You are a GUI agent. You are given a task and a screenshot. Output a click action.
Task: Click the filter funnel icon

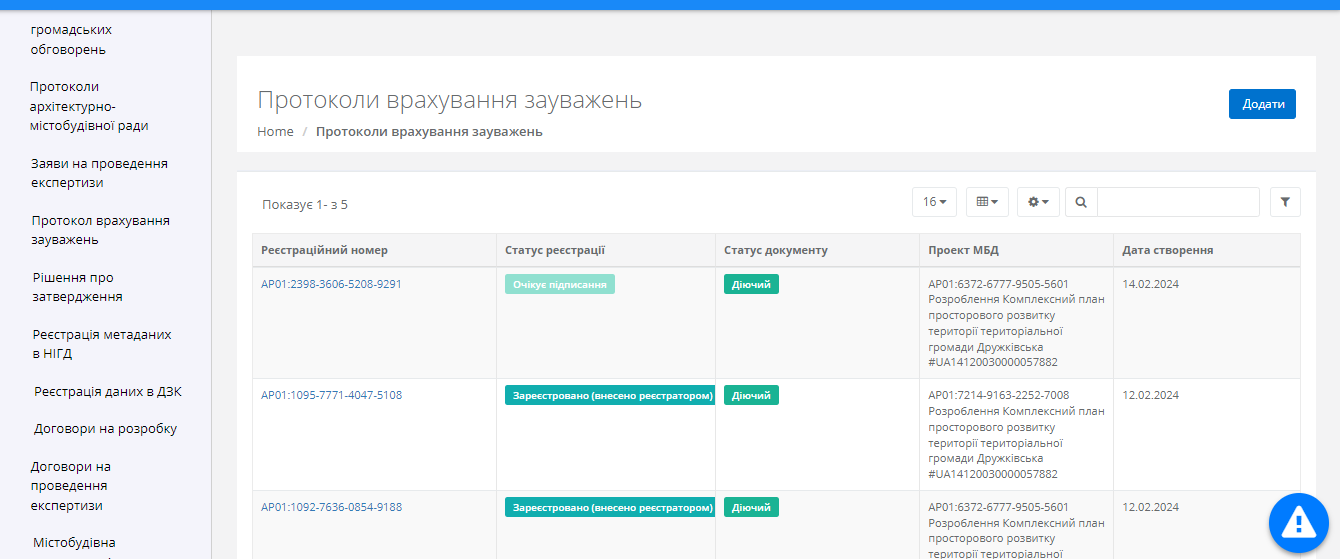pos(1285,202)
